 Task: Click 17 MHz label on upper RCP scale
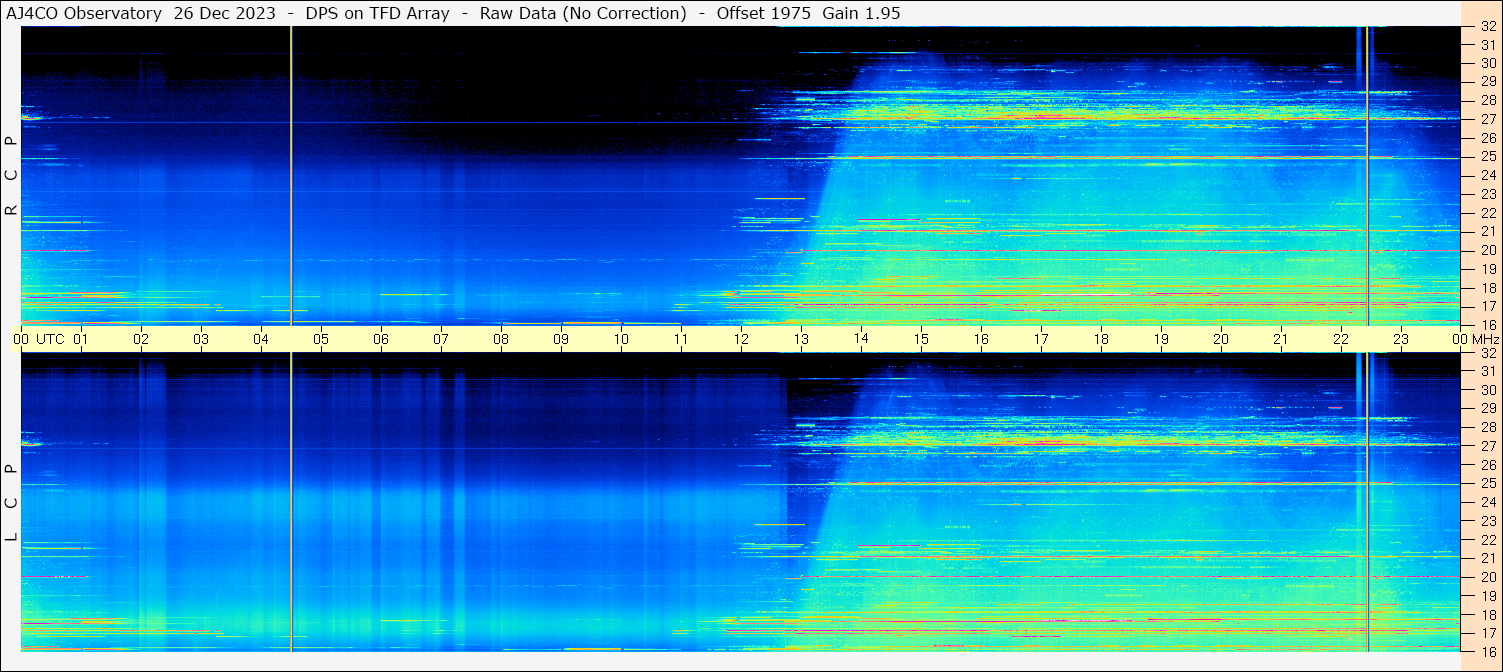1488,306
